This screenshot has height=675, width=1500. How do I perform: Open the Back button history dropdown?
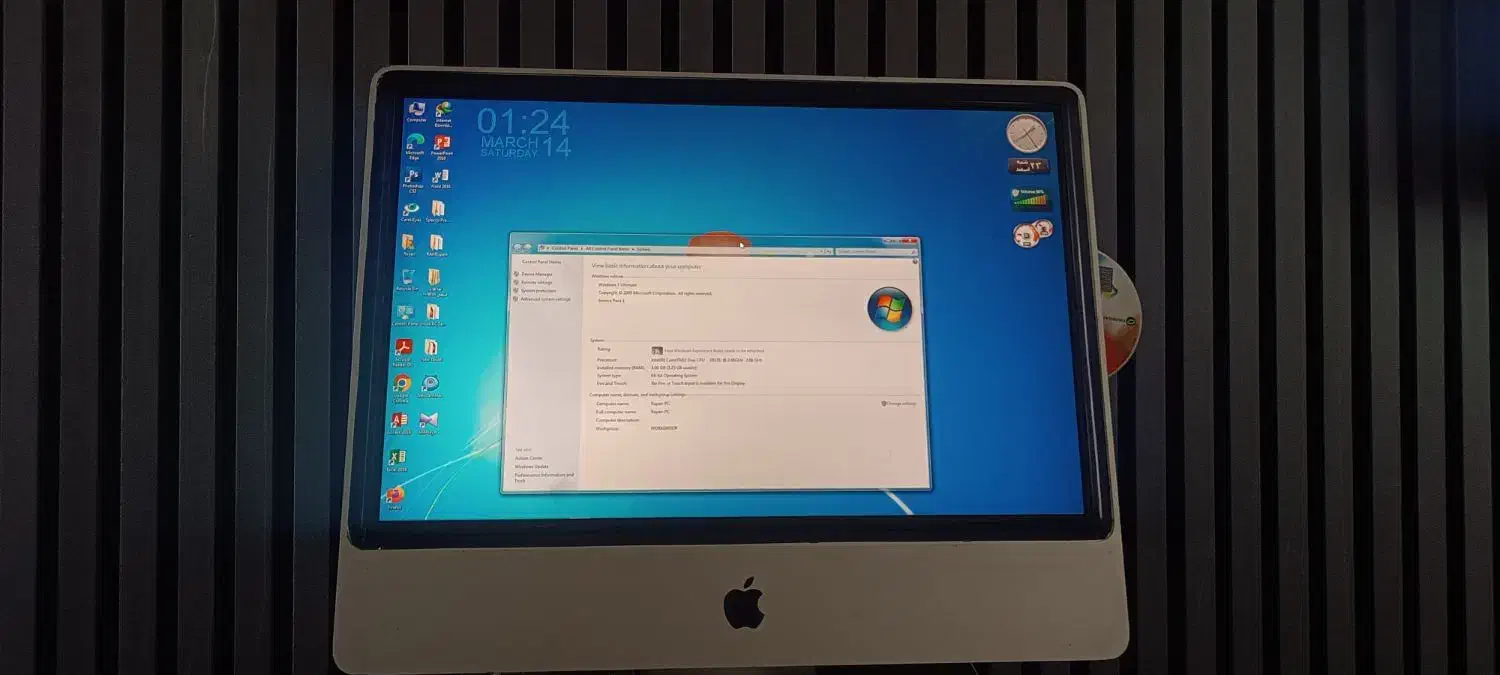coord(532,247)
